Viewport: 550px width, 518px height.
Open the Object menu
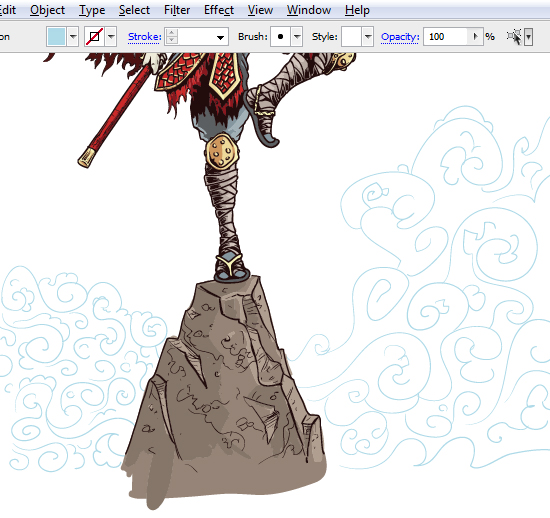(47, 10)
